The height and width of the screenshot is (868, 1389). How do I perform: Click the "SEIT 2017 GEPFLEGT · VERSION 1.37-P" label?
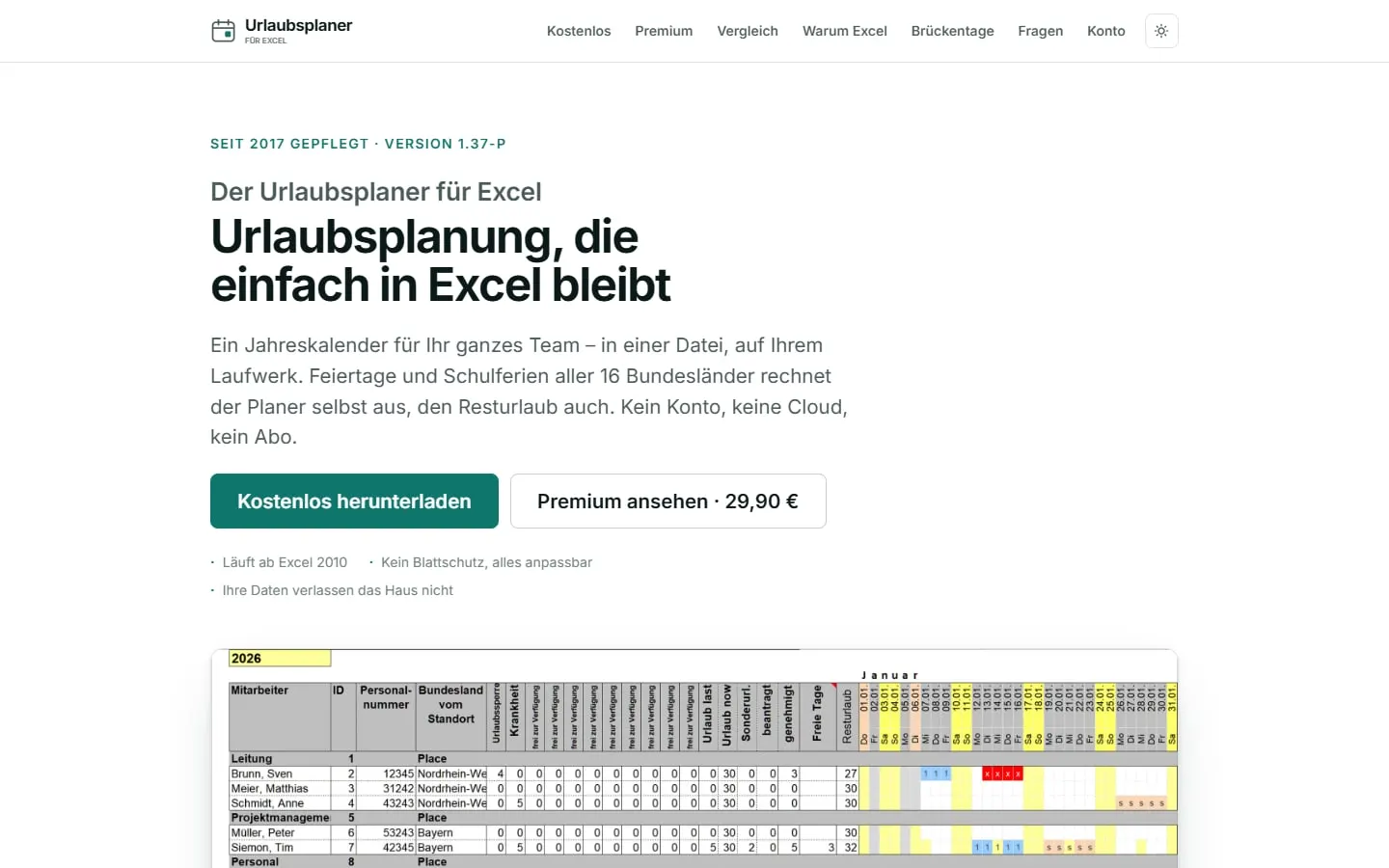pyautogui.click(x=358, y=144)
